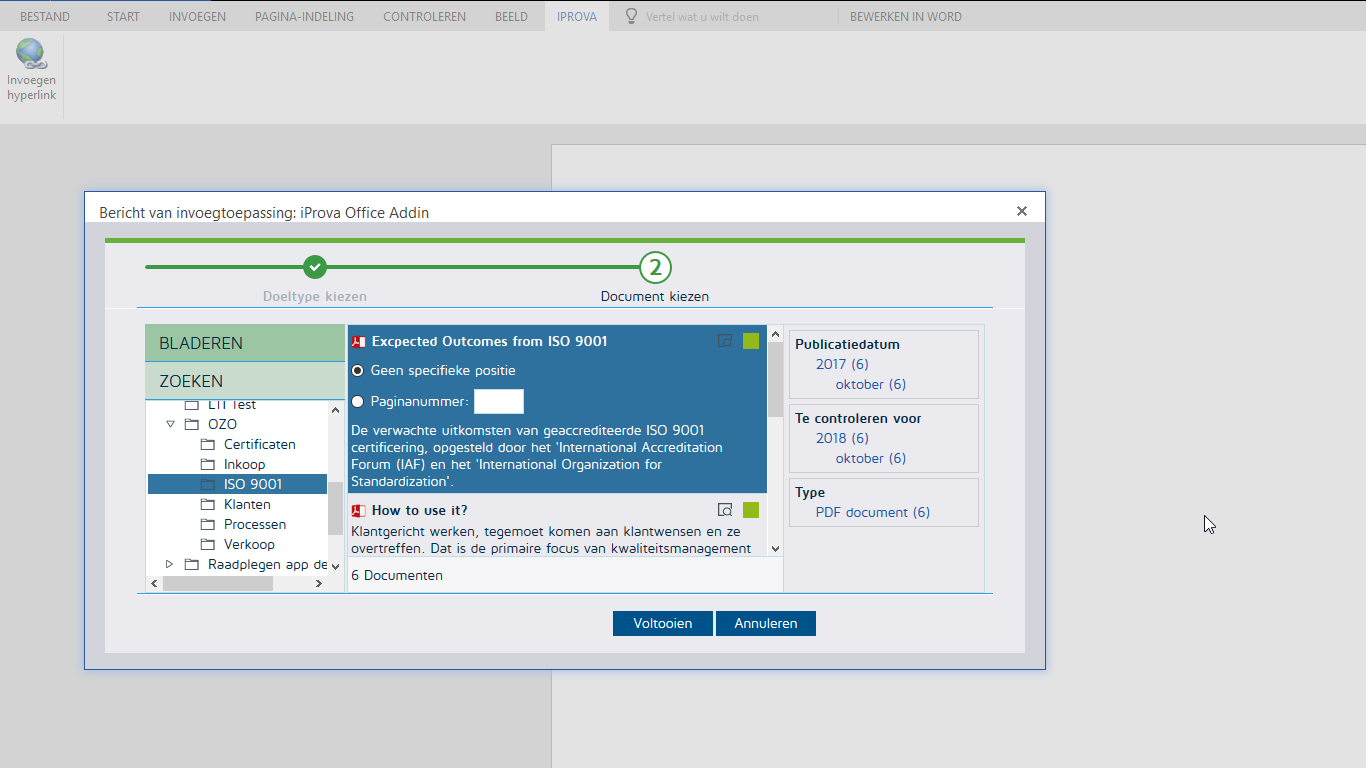Switch to the BLADEREN panel
This screenshot has width=1366, height=768.
point(245,343)
